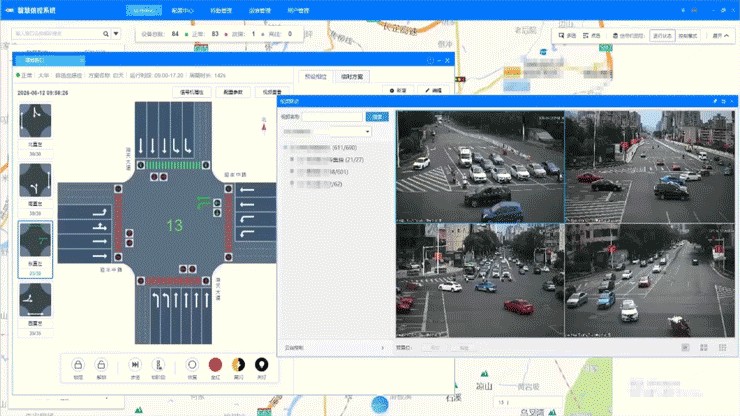Click the step-forward phase icon

pos(135,365)
